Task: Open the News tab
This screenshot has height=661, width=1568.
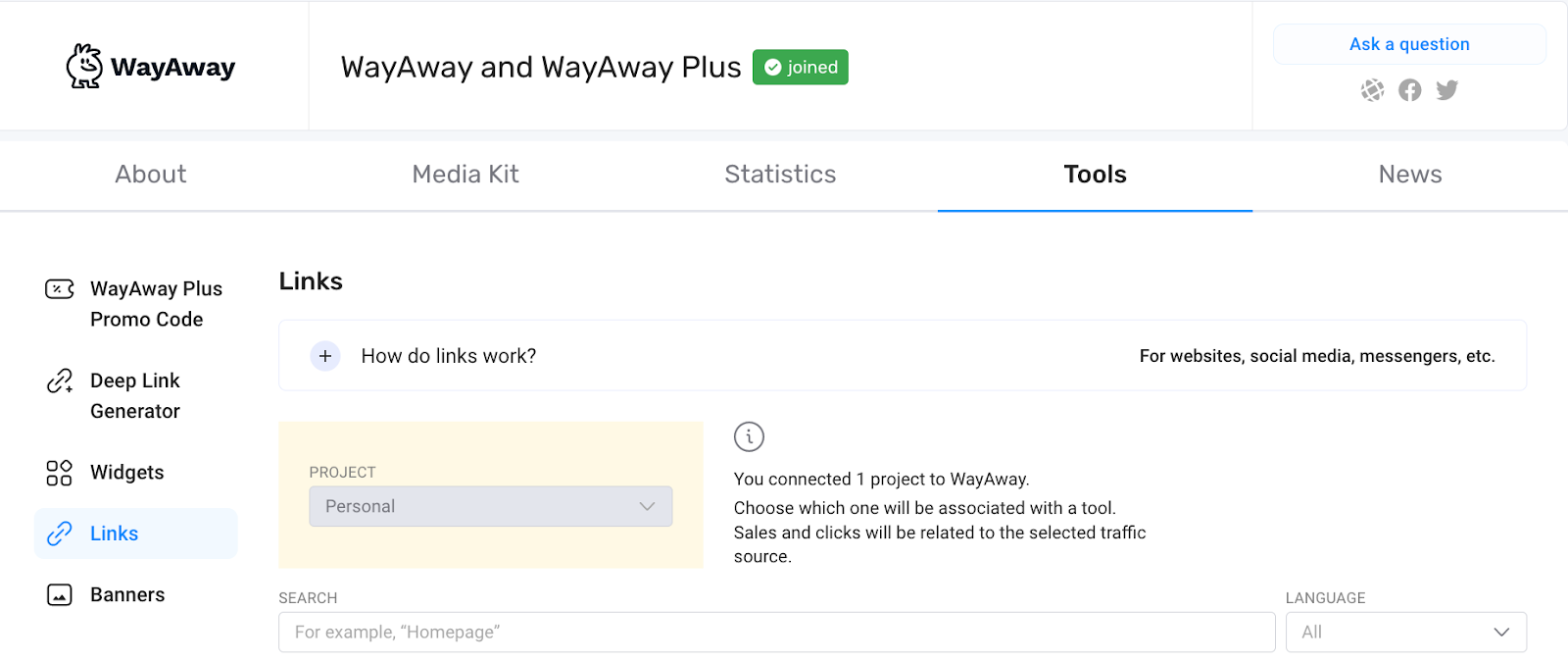Action: coord(1410,175)
